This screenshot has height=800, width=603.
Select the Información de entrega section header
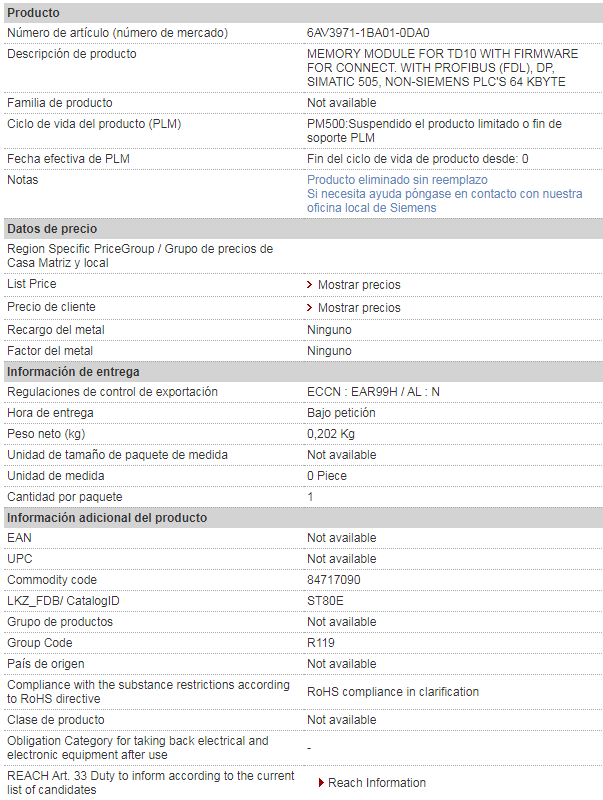(x=303, y=371)
